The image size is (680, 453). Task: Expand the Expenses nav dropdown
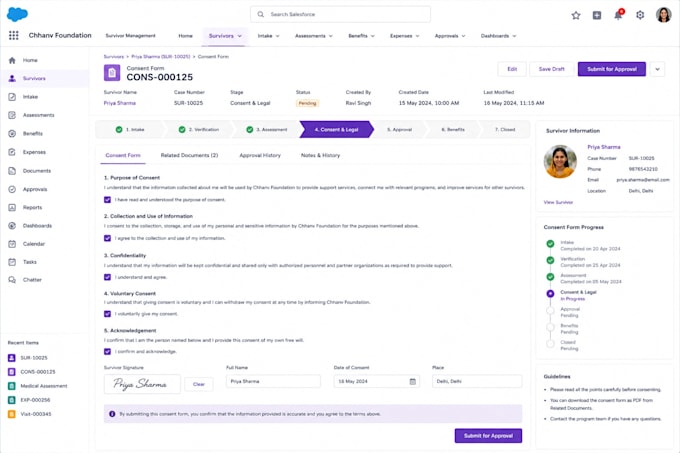click(417, 36)
